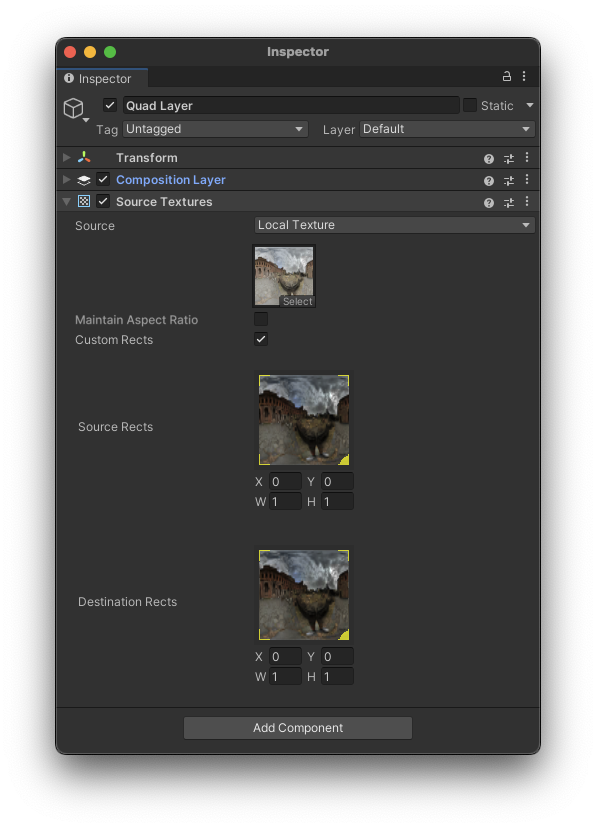Click the Source Textures component title
Image resolution: width=596 pixels, height=828 pixels.
(164, 202)
